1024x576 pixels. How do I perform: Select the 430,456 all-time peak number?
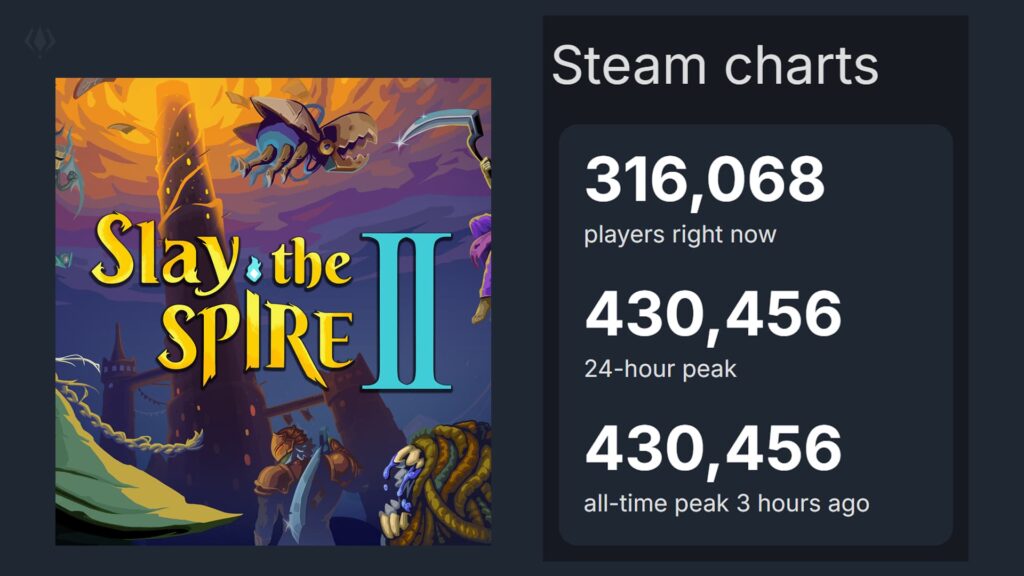(x=713, y=449)
